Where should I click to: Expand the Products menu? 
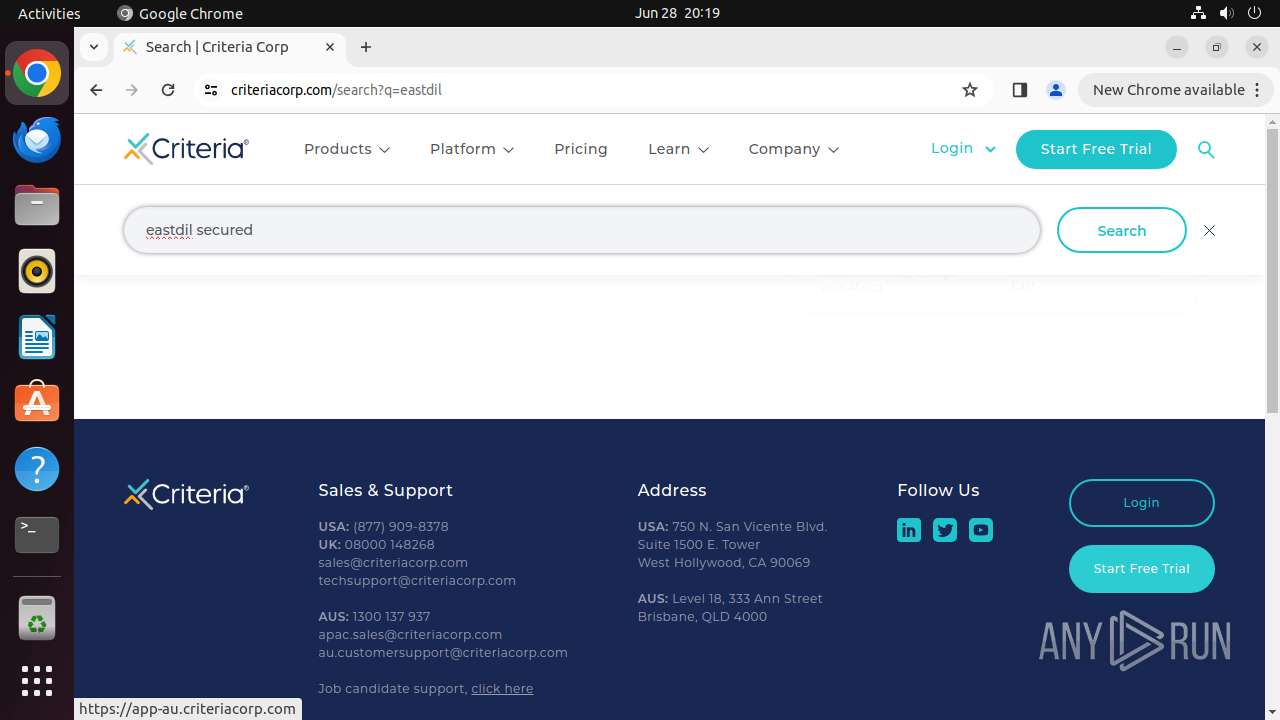click(x=347, y=149)
